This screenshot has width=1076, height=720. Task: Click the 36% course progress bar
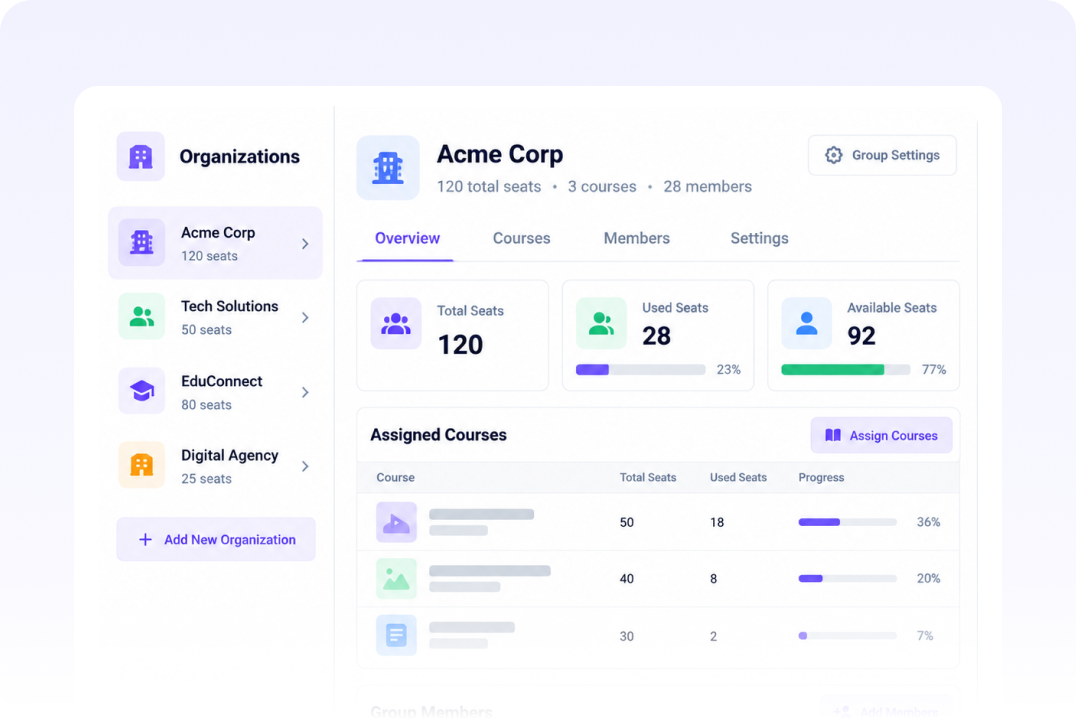847,522
